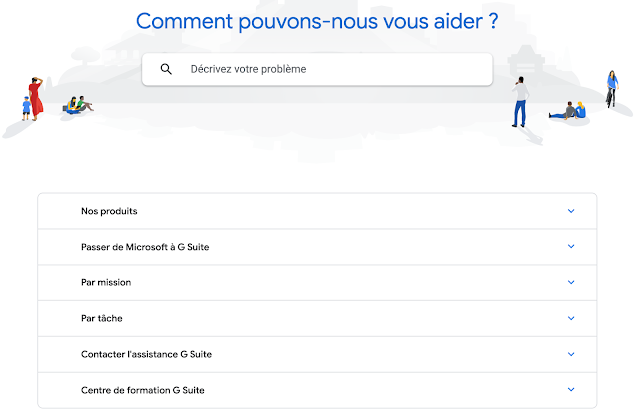
Task: Open 'Centre de formation G Suite' row text
Action: coord(142,390)
